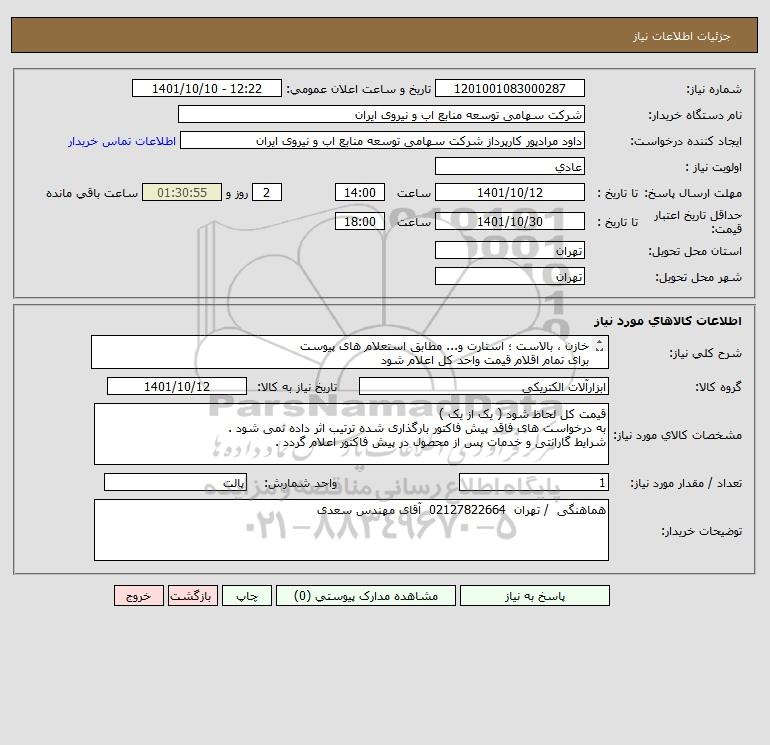Click the buyer notes text area
Screen dimensions: 770x745
351,530
